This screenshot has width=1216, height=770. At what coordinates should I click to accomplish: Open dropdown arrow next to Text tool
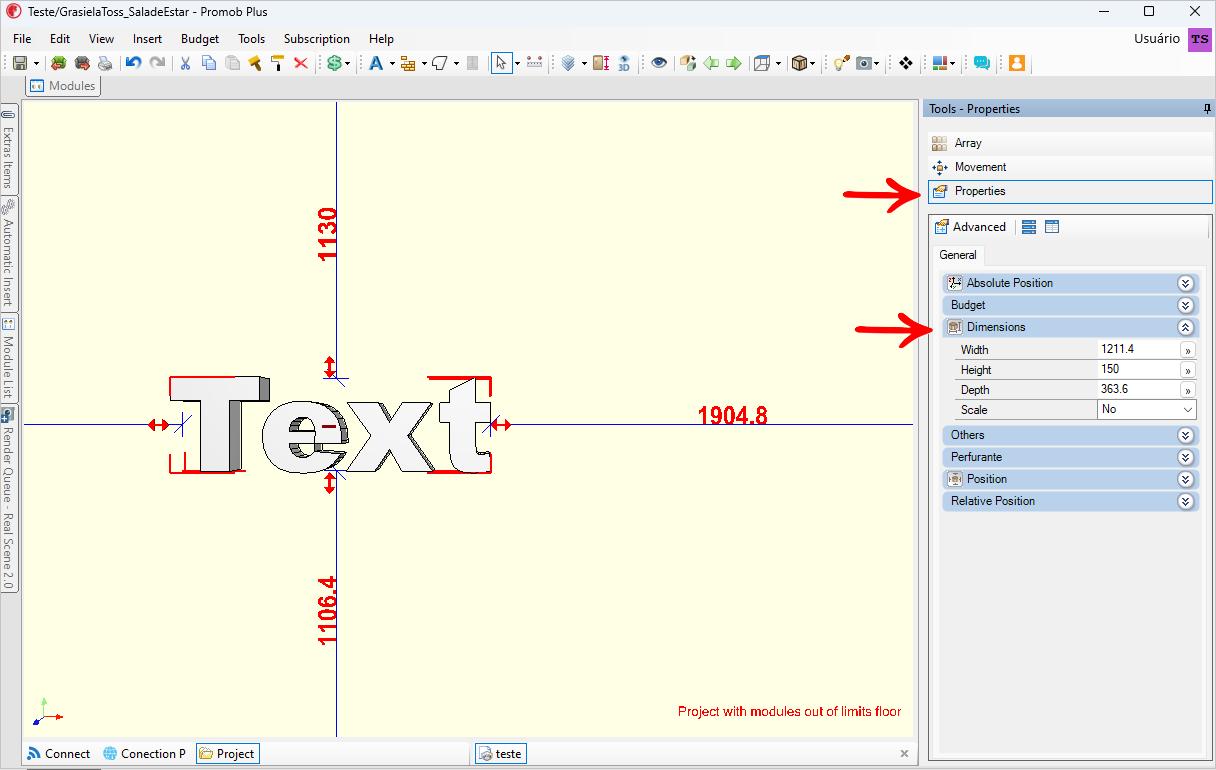pyautogui.click(x=392, y=63)
